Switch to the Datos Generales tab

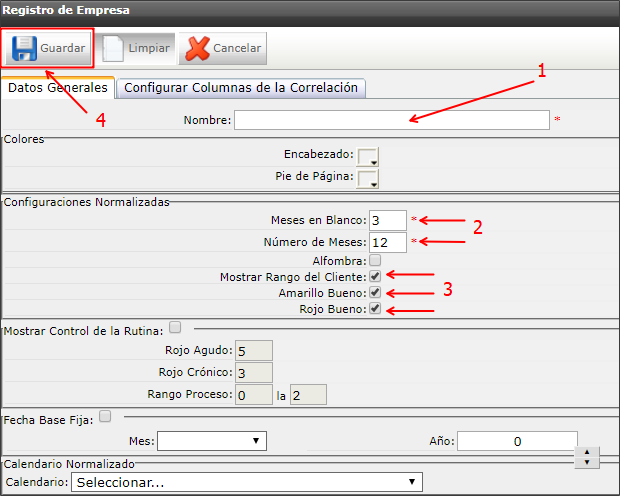[58, 88]
